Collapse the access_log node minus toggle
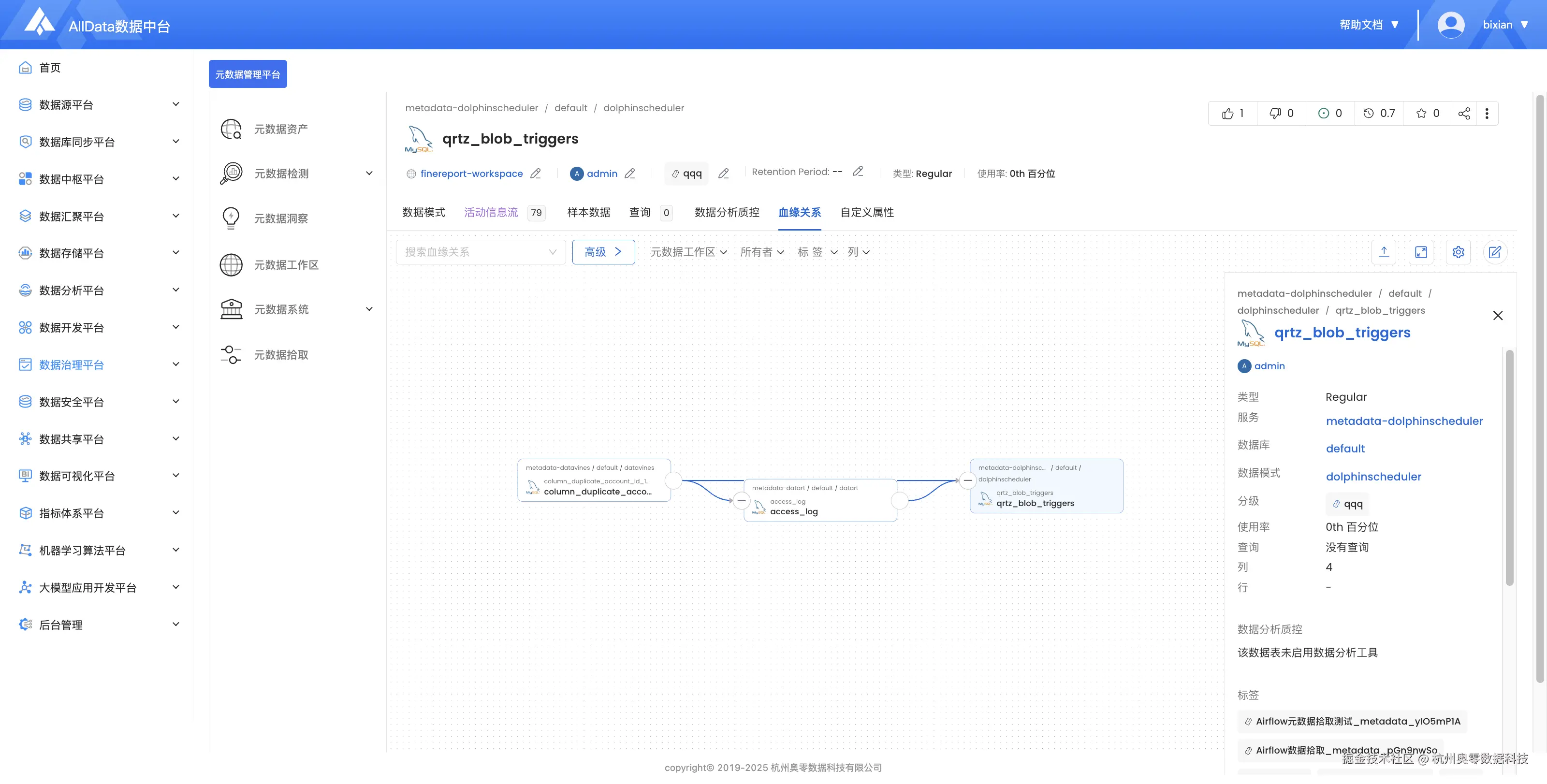This screenshot has width=1547, height=784. (742, 500)
